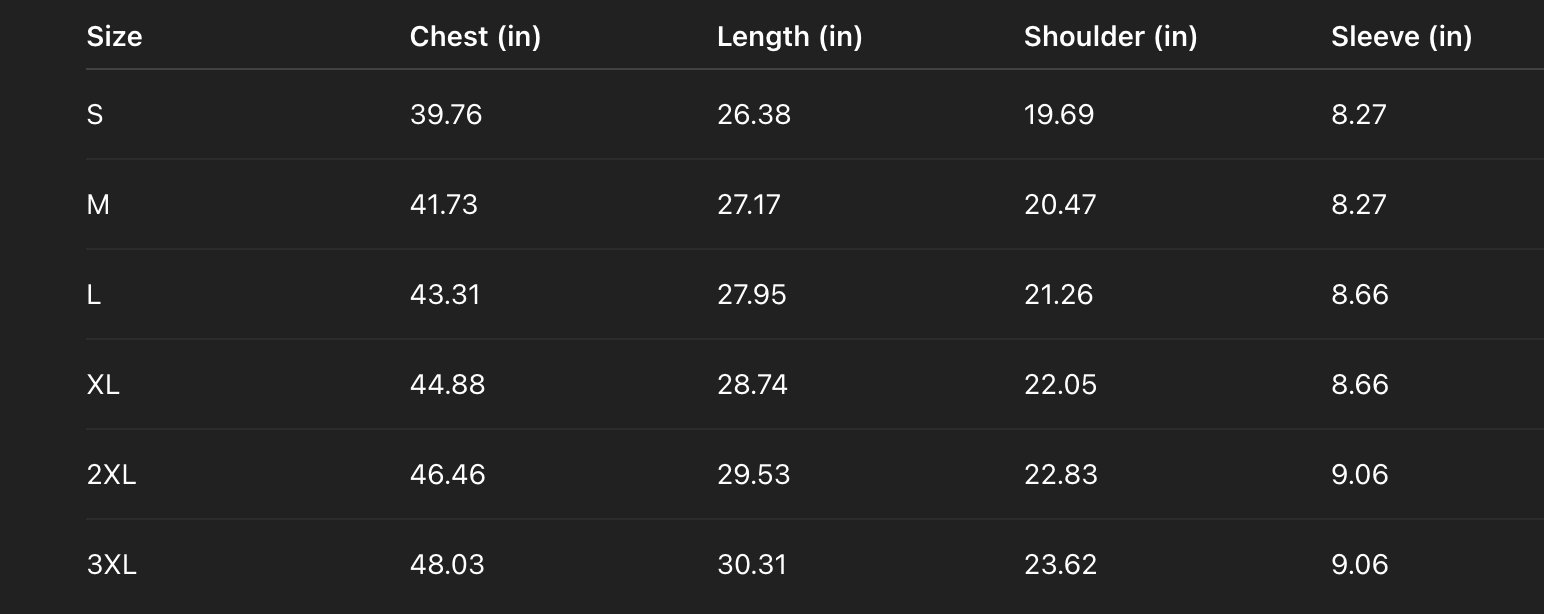
Task: Click chest value 46.46 for 2XL
Action: (x=448, y=475)
